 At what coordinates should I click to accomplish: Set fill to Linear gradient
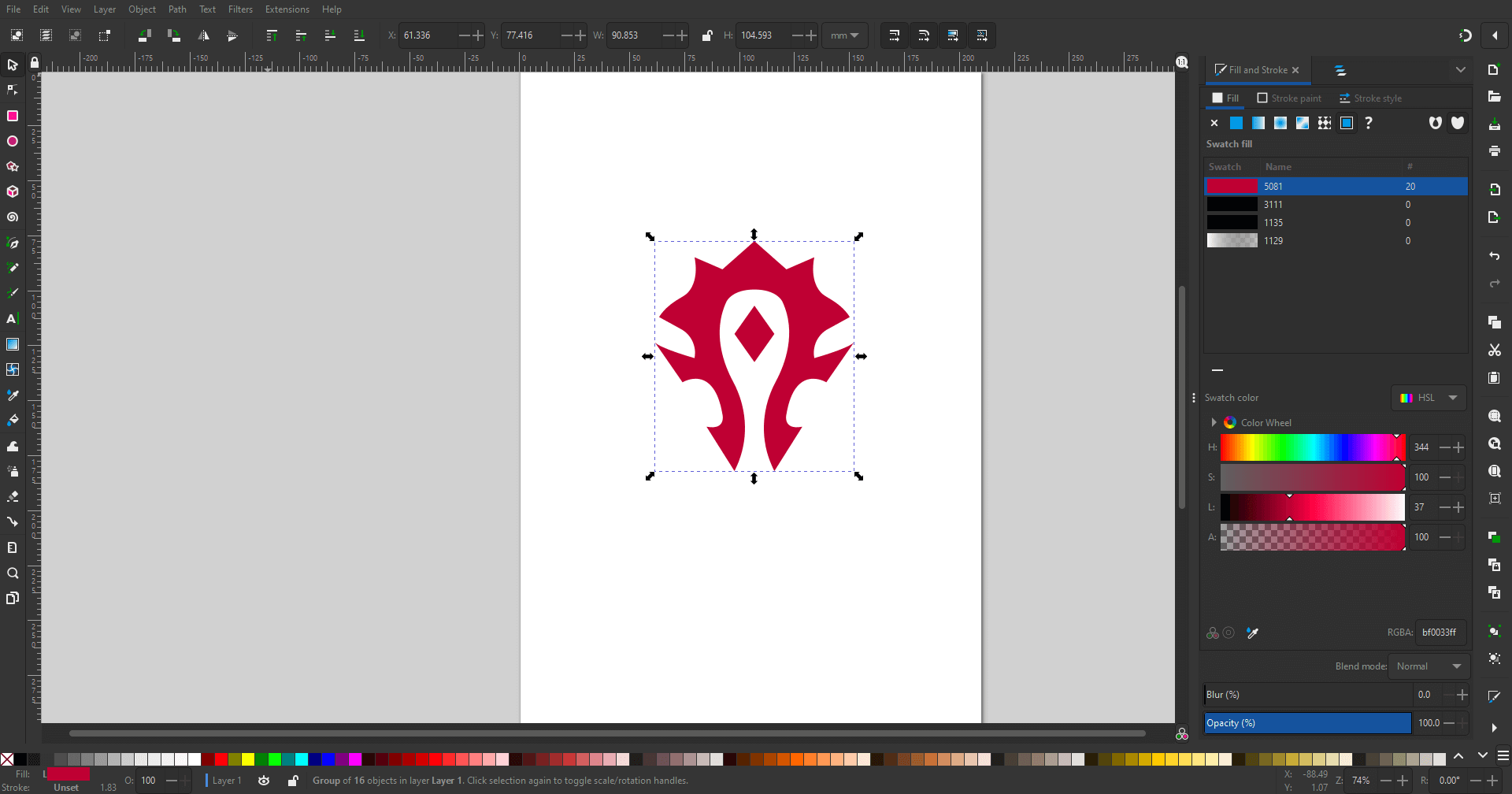1258,123
